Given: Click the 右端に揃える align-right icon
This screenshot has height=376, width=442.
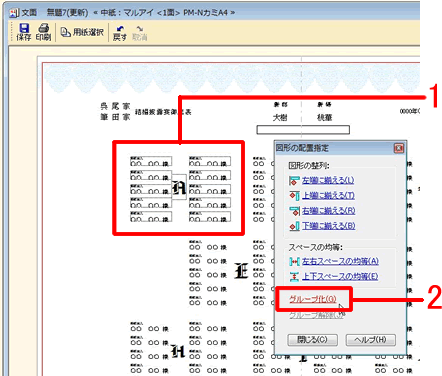Looking at the screenshot, I should pos(294,211).
